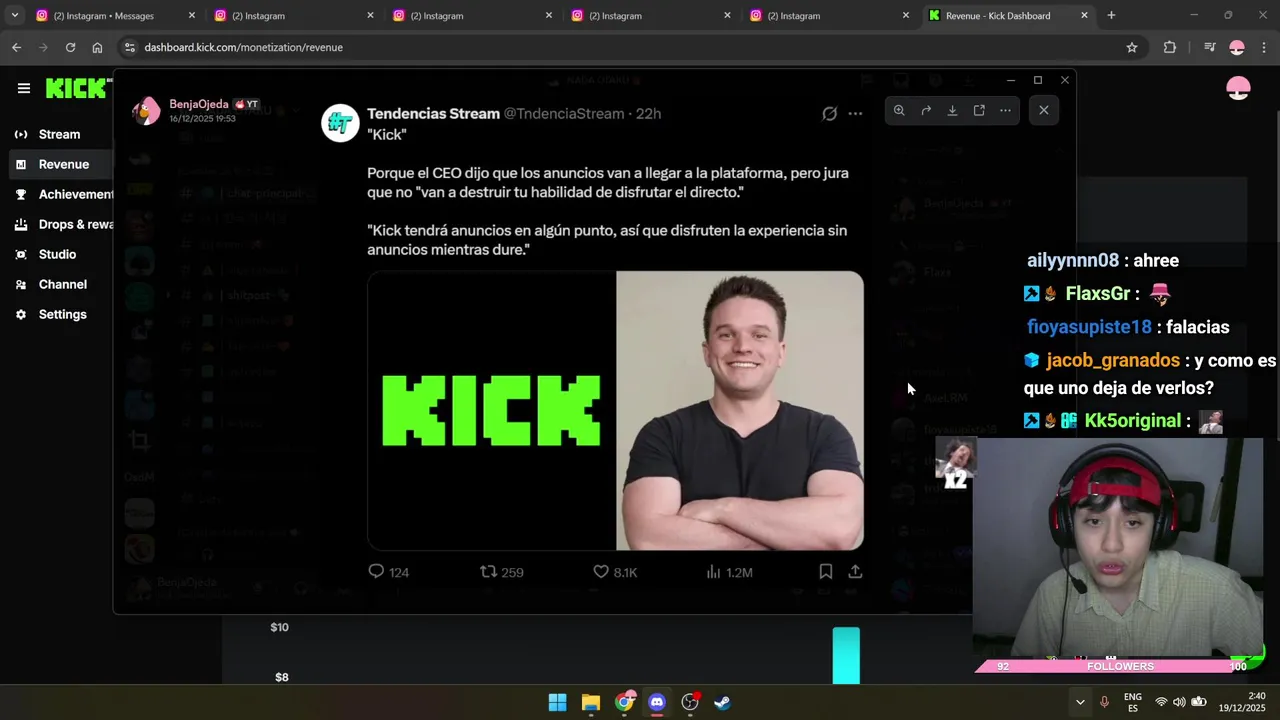Open Chrome three-dot menu
This screenshot has width=1280, height=720.
click(x=1264, y=47)
